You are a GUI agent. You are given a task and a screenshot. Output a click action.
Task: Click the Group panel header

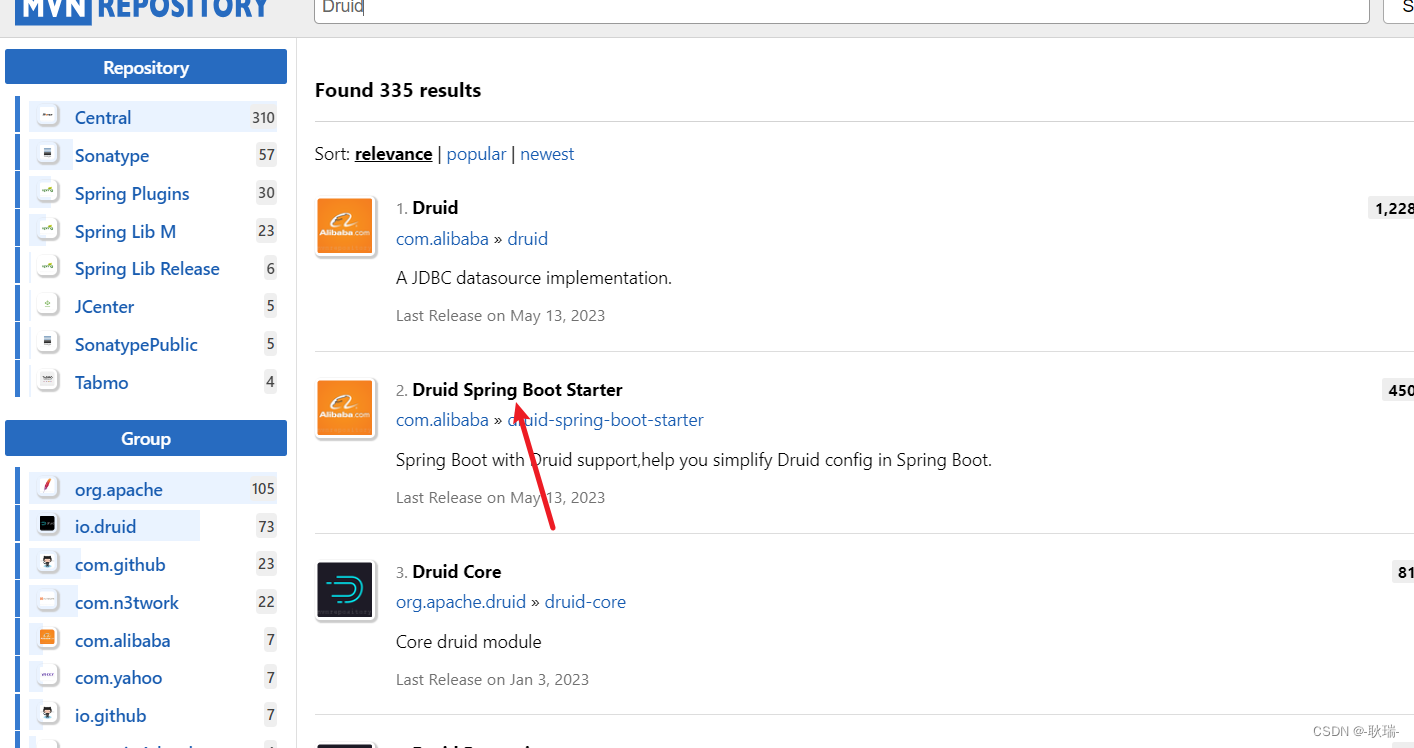(x=146, y=438)
